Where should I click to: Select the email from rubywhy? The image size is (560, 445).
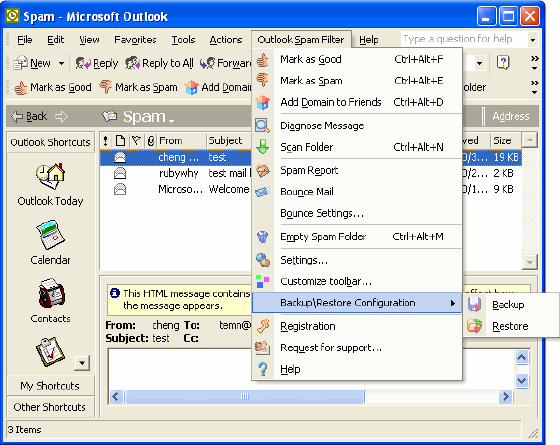tap(311, 173)
